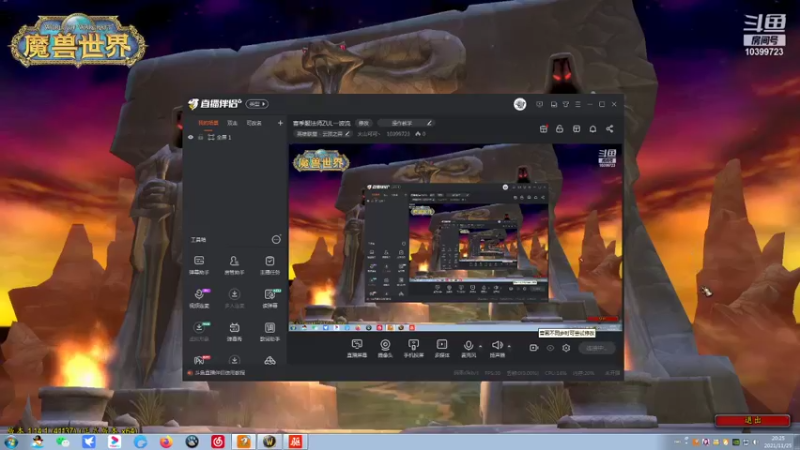Open the title bar inbox icon
The width and height of the screenshot is (800, 450).
[554, 104]
